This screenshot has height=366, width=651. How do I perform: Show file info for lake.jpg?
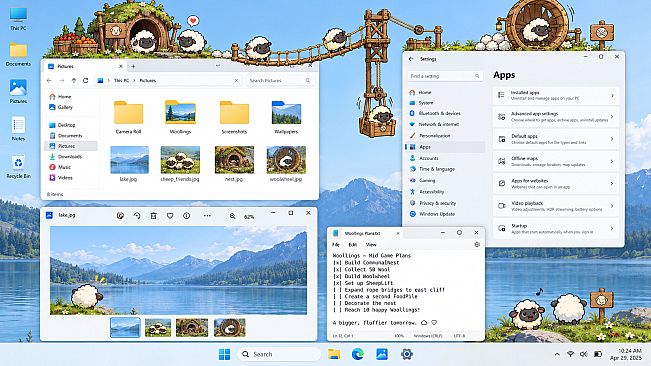click(187, 216)
